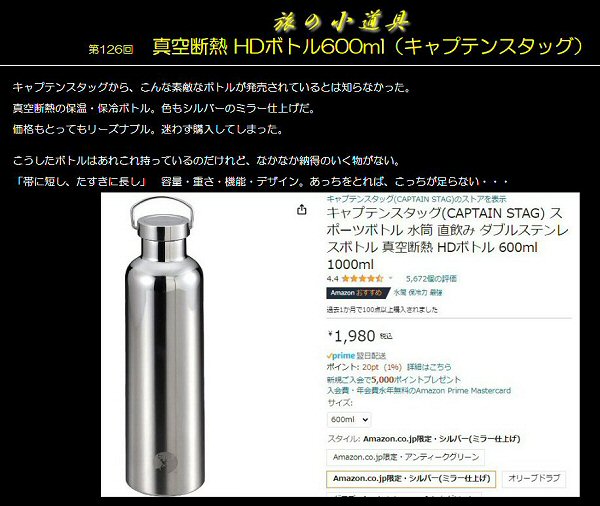Click the 旅の小道具 header logo
This screenshot has height=506, width=600.
click(341, 21)
